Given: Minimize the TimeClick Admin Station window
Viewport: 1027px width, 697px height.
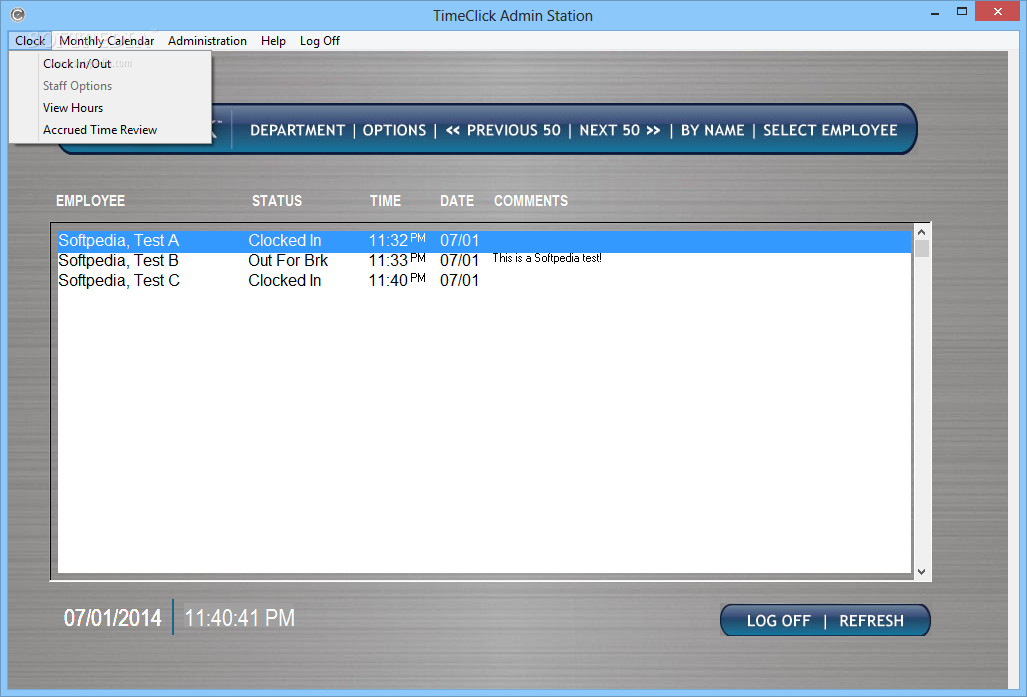Looking at the screenshot, I should tap(935, 13).
